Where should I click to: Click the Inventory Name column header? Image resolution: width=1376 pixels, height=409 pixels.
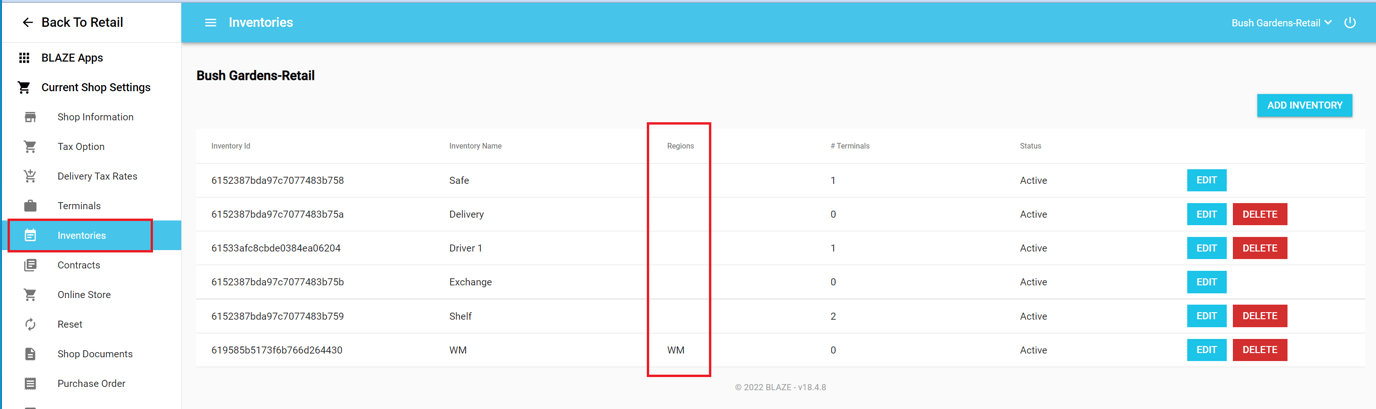click(475, 146)
